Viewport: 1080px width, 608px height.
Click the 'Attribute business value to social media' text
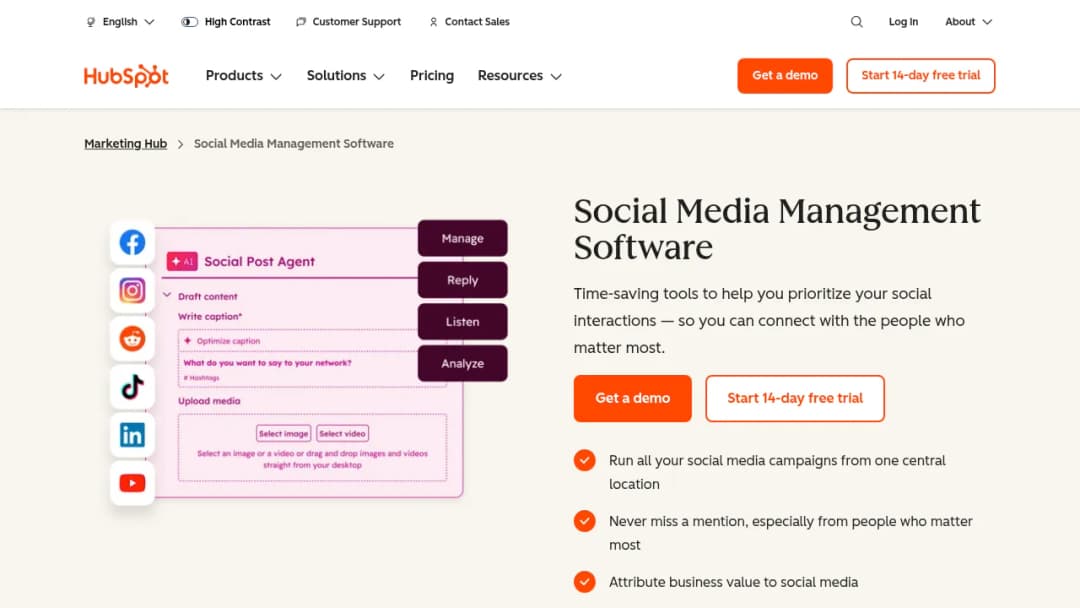[x=734, y=582]
